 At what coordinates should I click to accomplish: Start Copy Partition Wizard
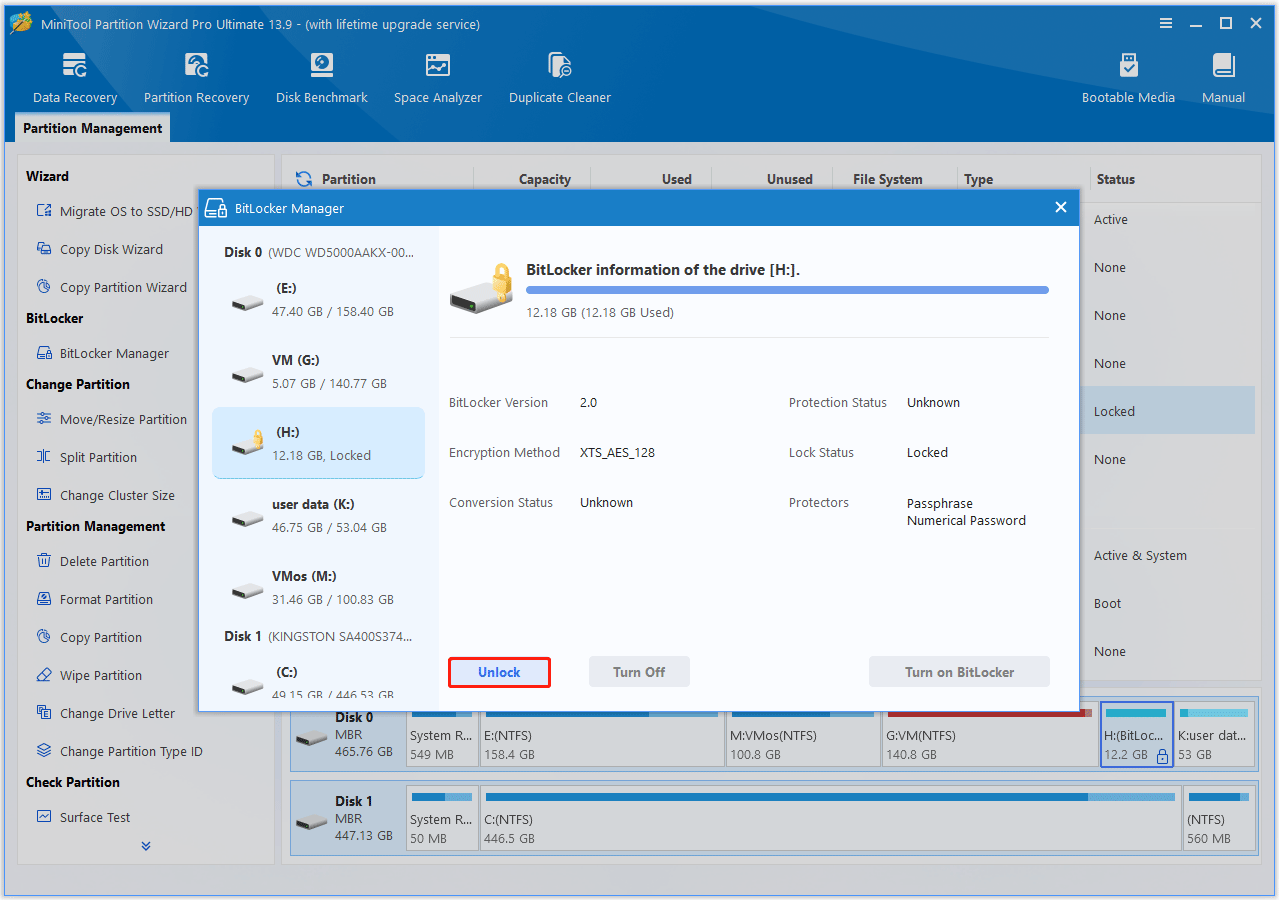(x=111, y=287)
